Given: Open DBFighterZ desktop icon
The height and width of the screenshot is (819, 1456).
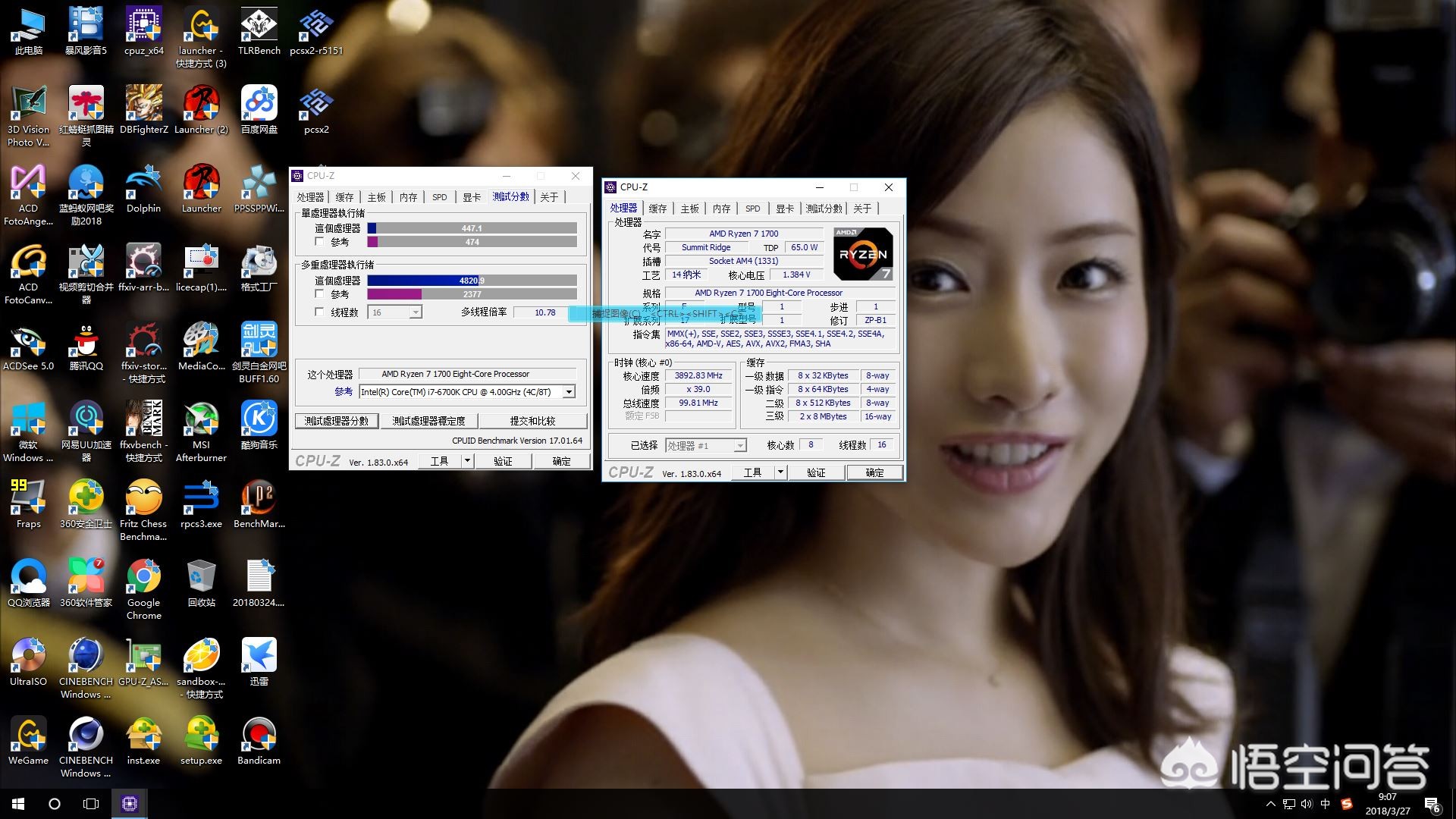Looking at the screenshot, I should click(x=144, y=110).
